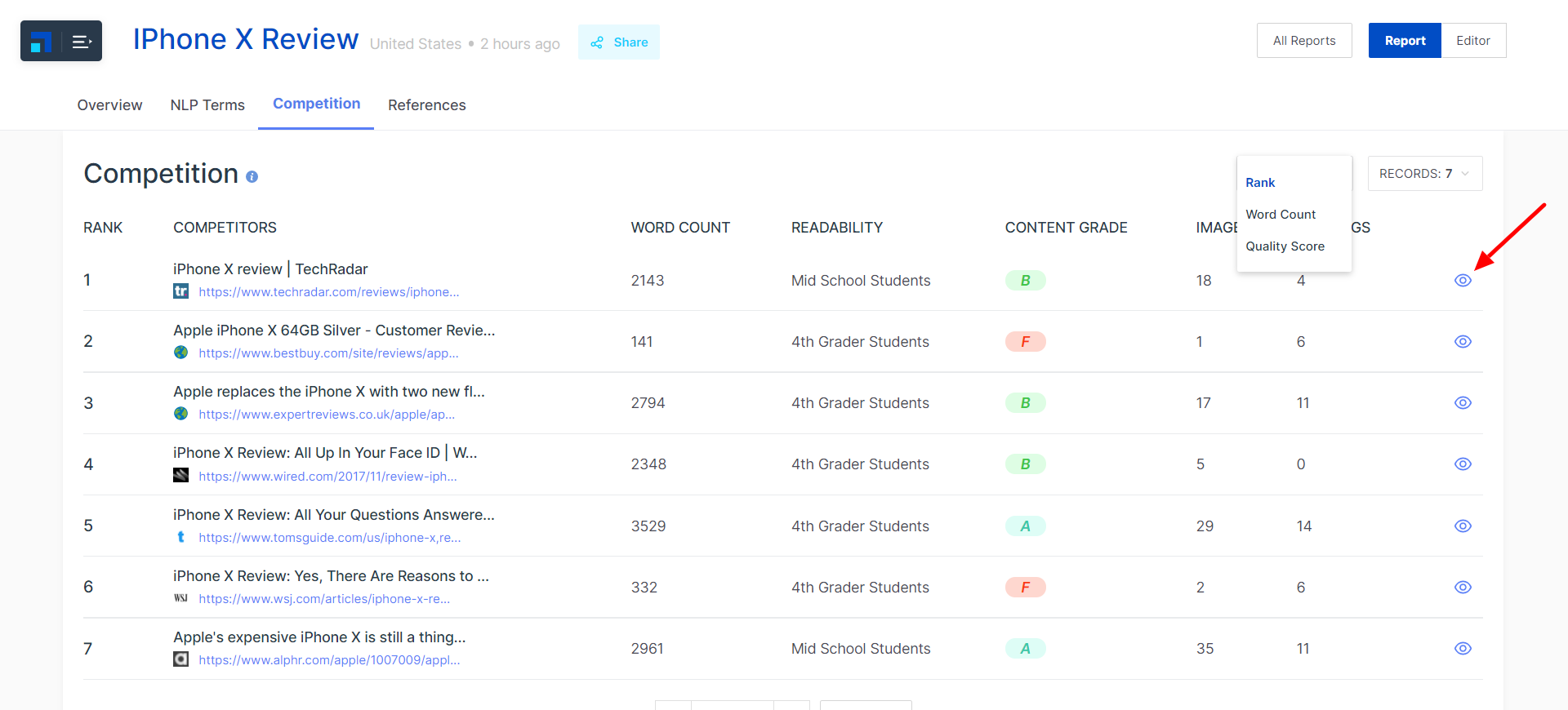This screenshot has width=1568, height=710.
Task: Toggle eye icon for Tom's Guide row
Action: tap(1463, 526)
